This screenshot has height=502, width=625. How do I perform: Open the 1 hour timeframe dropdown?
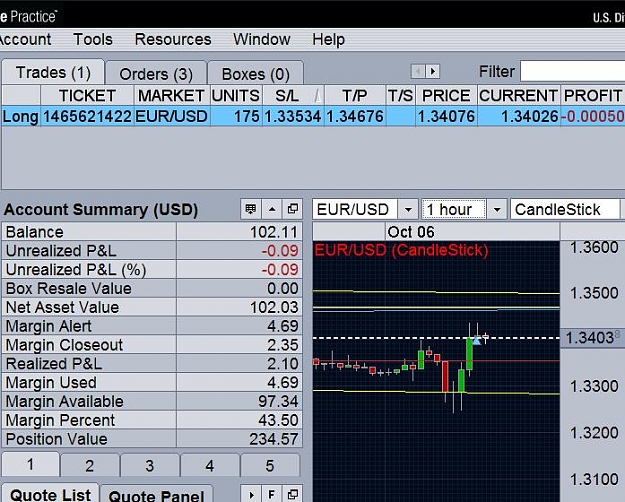497,209
